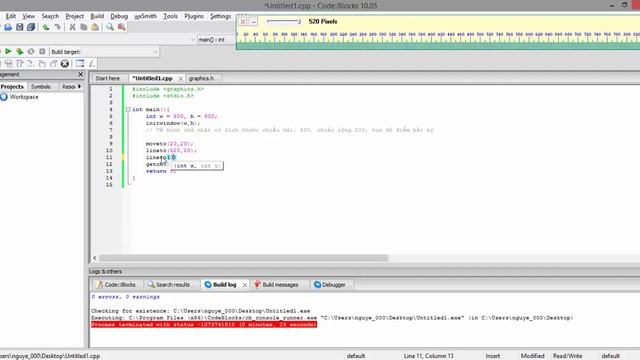
Task: Click the Save all files icon
Action: pos(31,27)
